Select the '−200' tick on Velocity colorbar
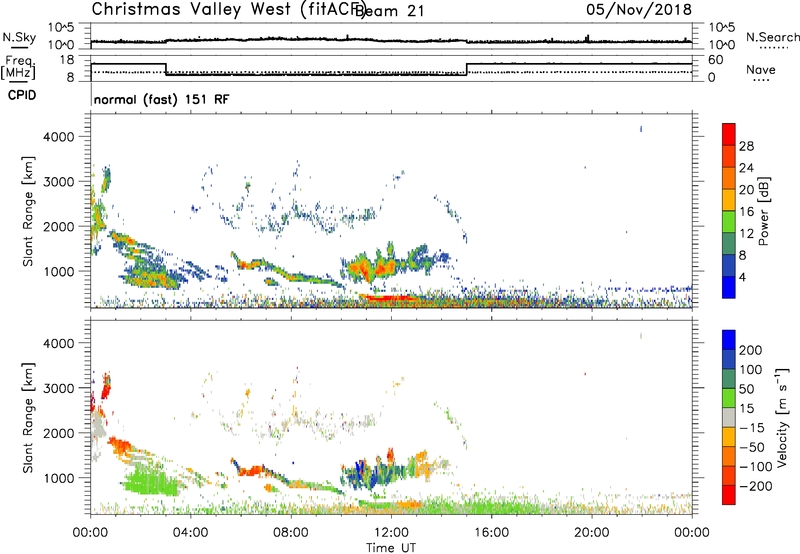800x554 pixels. pos(756,486)
